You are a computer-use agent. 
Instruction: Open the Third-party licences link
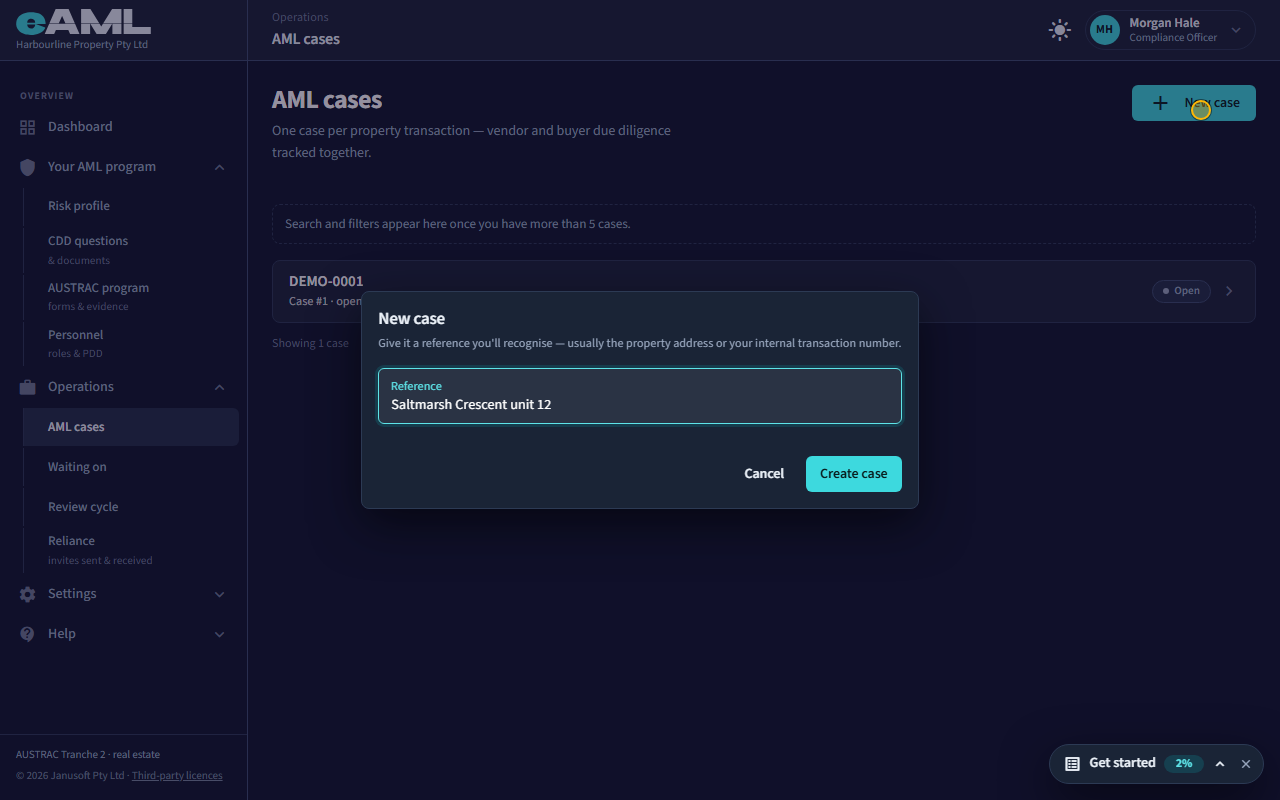click(x=177, y=775)
